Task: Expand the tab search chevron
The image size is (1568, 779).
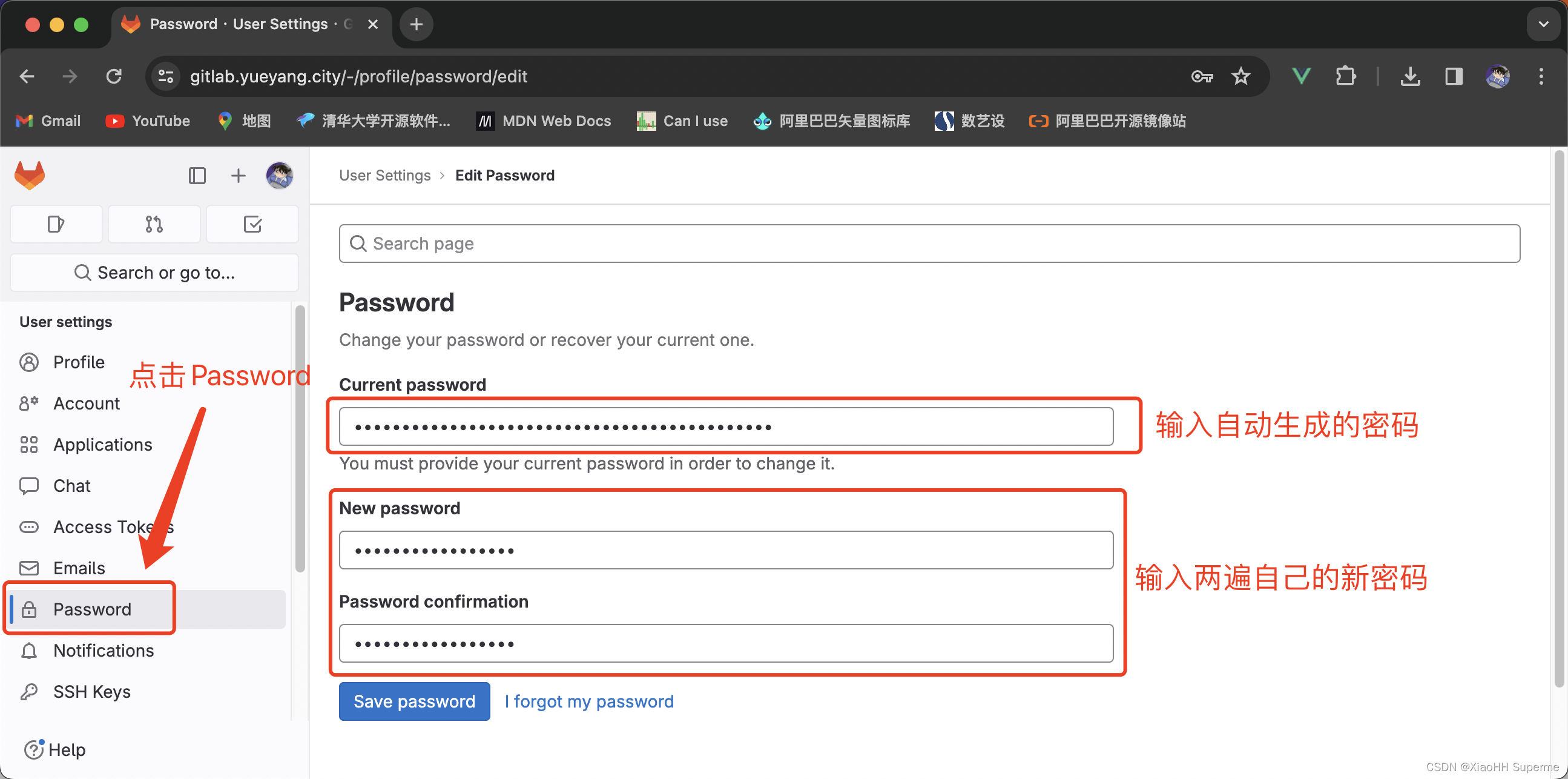Action: [1543, 24]
